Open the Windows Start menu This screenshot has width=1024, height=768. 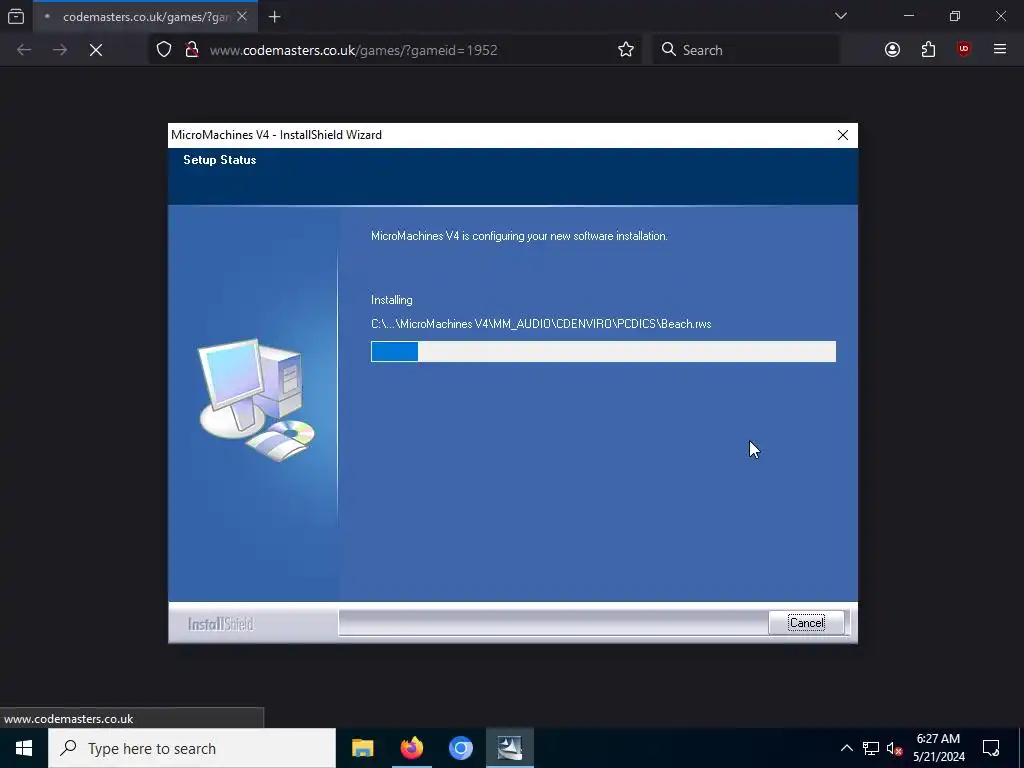pyautogui.click(x=24, y=748)
